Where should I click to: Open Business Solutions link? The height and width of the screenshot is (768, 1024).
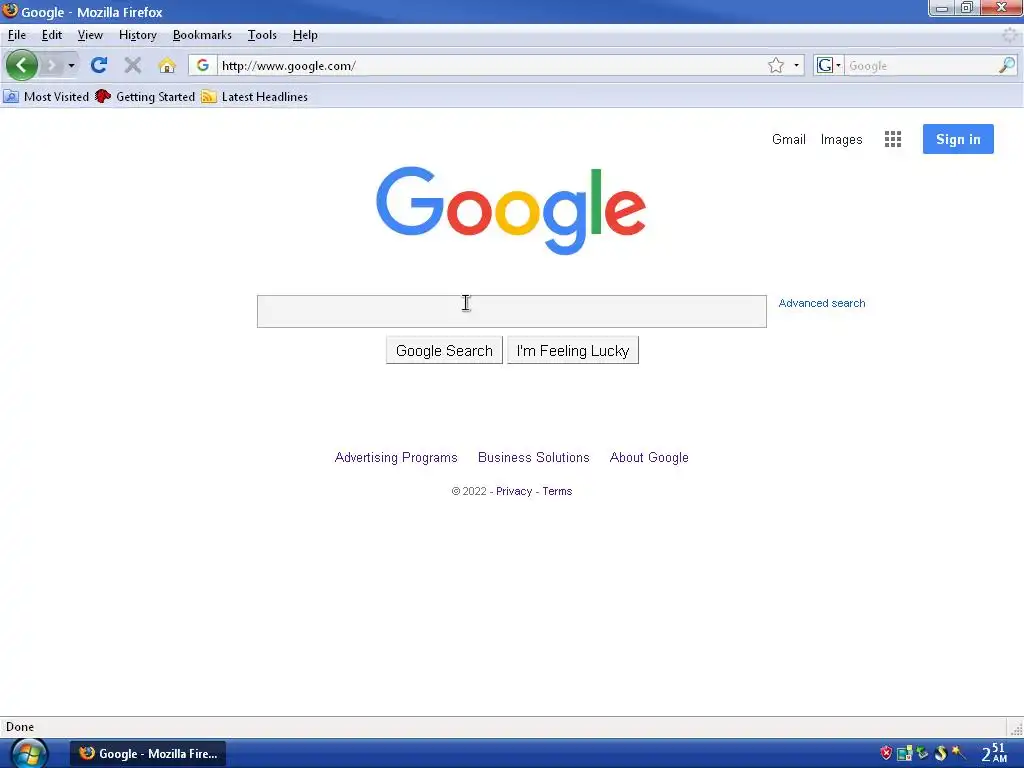(x=534, y=457)
